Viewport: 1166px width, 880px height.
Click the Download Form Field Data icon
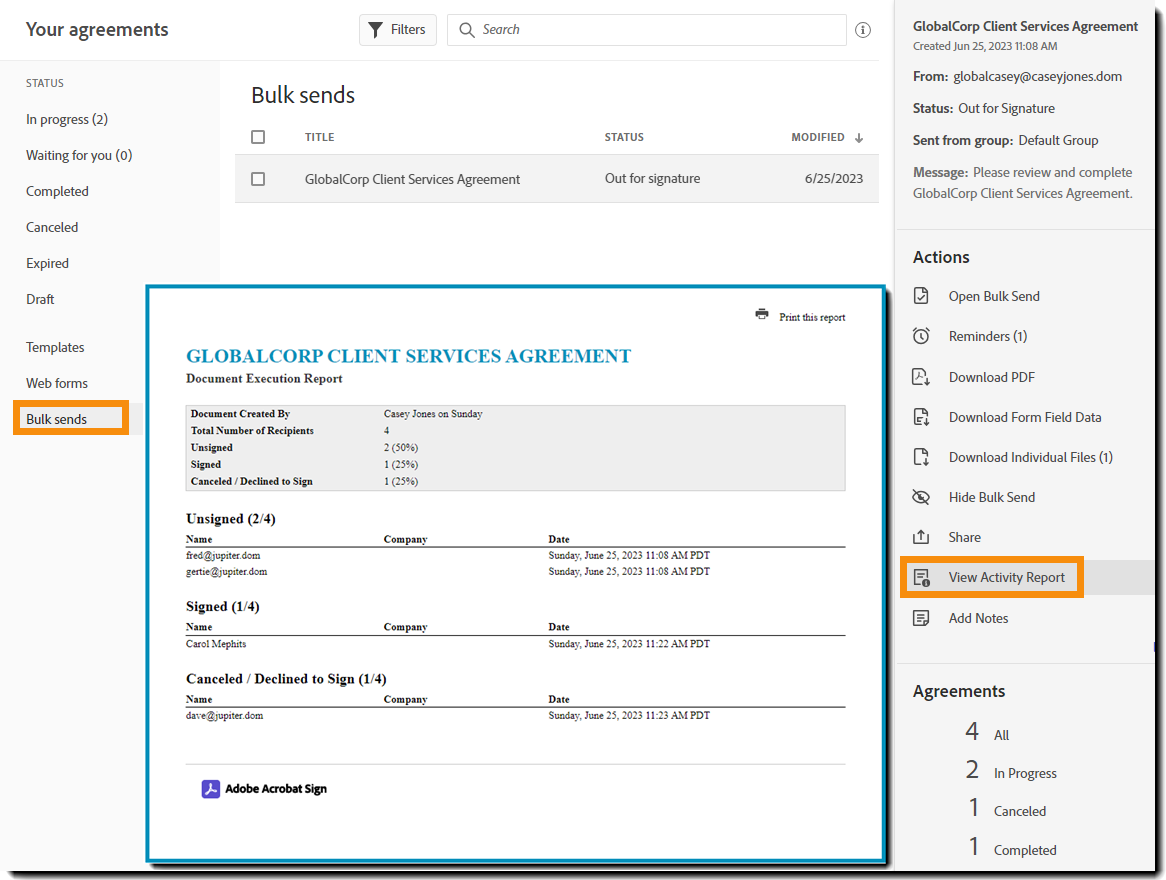921,416
